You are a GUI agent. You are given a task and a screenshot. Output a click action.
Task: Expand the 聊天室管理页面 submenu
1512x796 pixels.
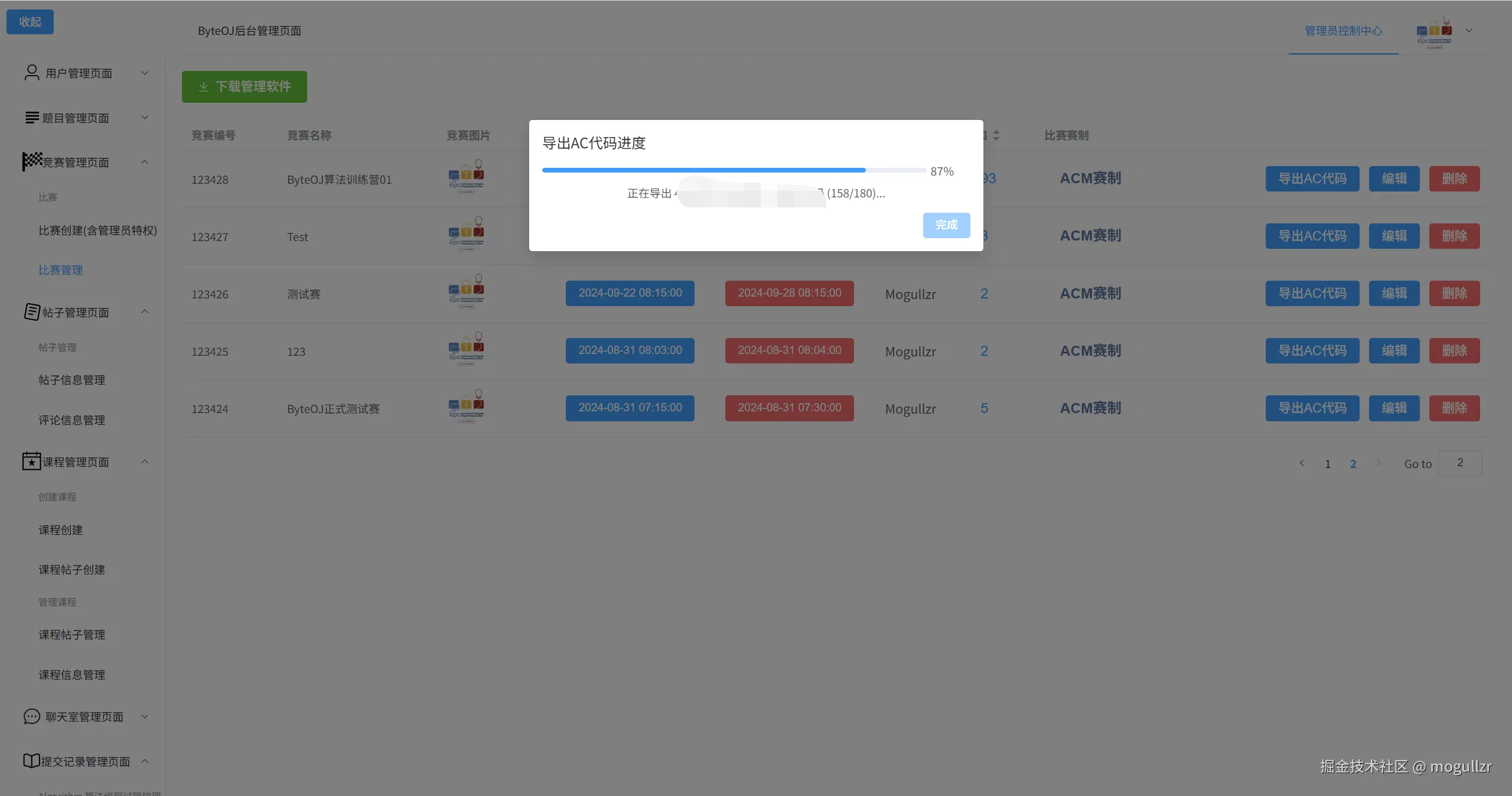click(x=145, y=716)
